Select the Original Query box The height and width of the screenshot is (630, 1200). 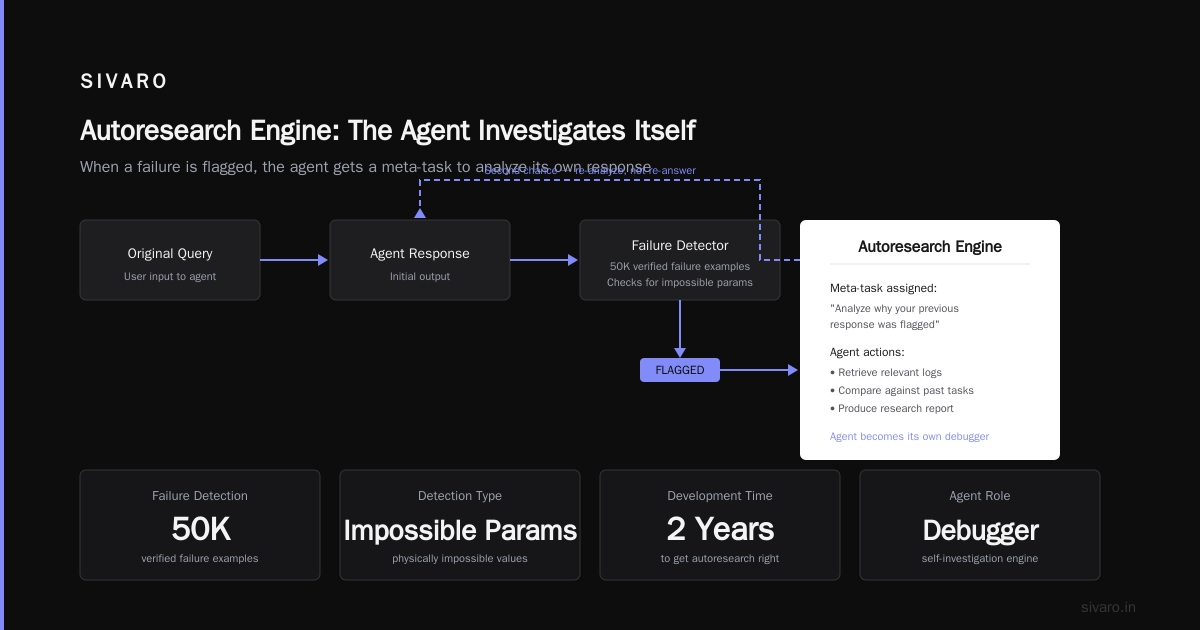(170, 260)
